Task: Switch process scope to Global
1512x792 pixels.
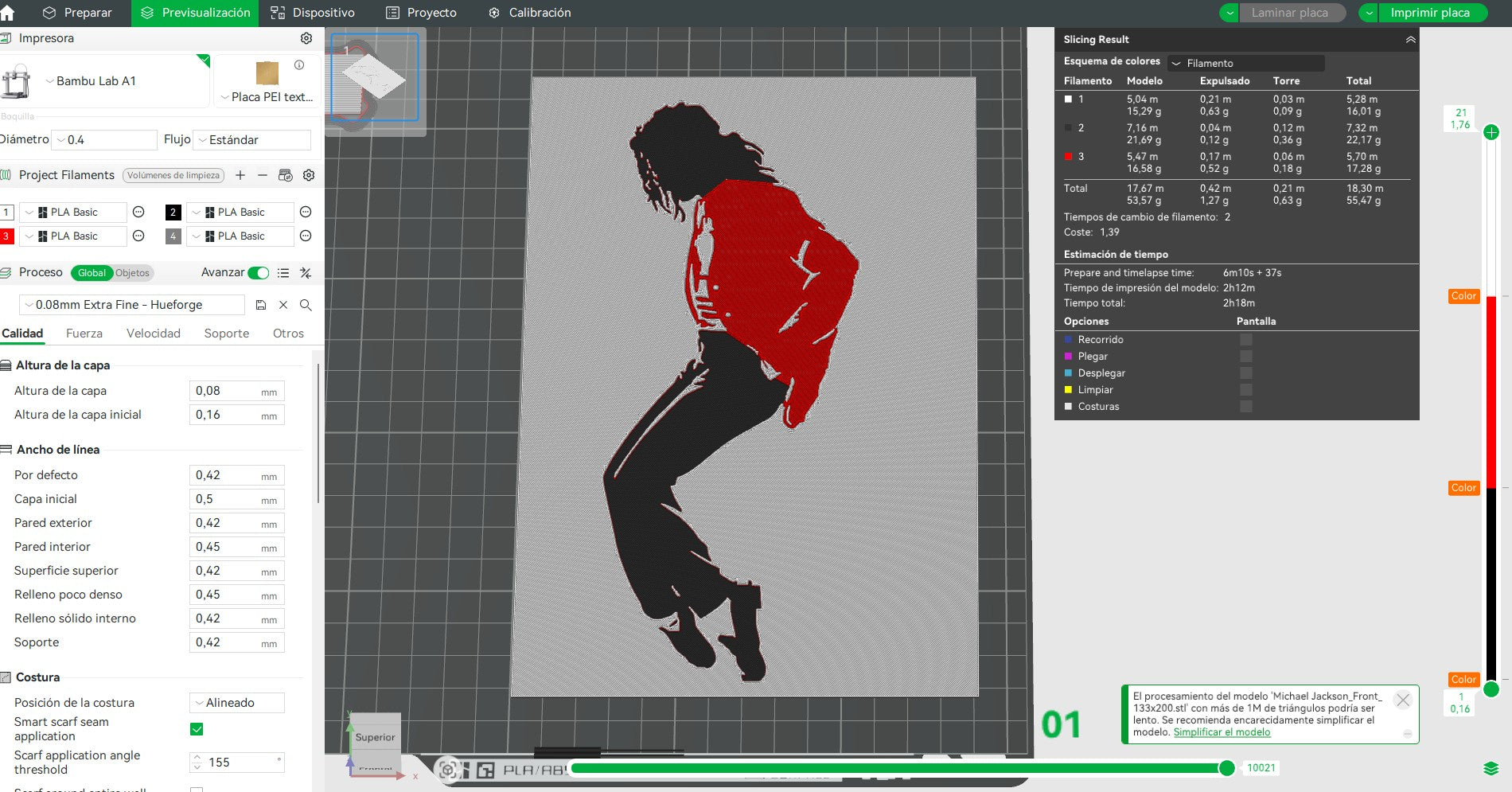Action: 92,273
